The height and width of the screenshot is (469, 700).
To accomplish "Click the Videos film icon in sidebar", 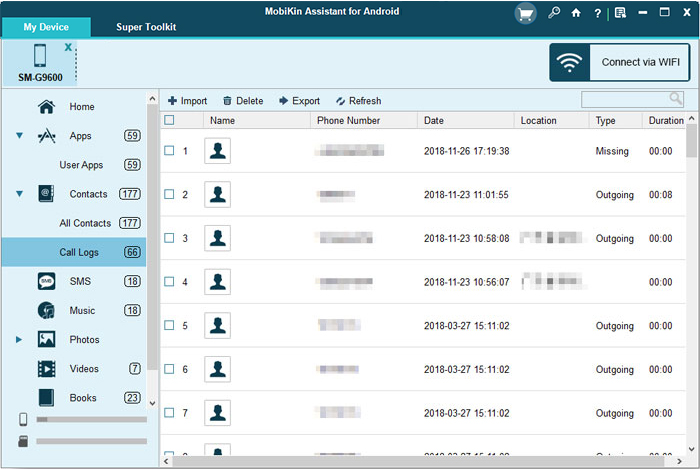I will tap(46, 369).
